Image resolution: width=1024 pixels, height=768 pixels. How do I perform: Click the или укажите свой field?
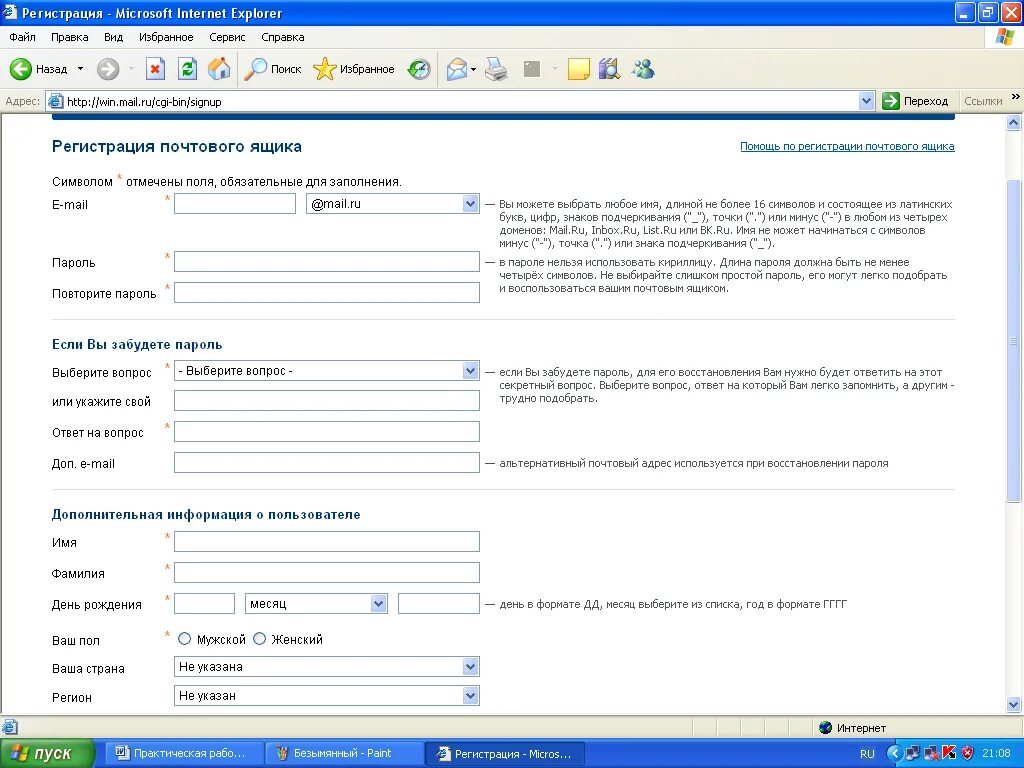(327, 400)
